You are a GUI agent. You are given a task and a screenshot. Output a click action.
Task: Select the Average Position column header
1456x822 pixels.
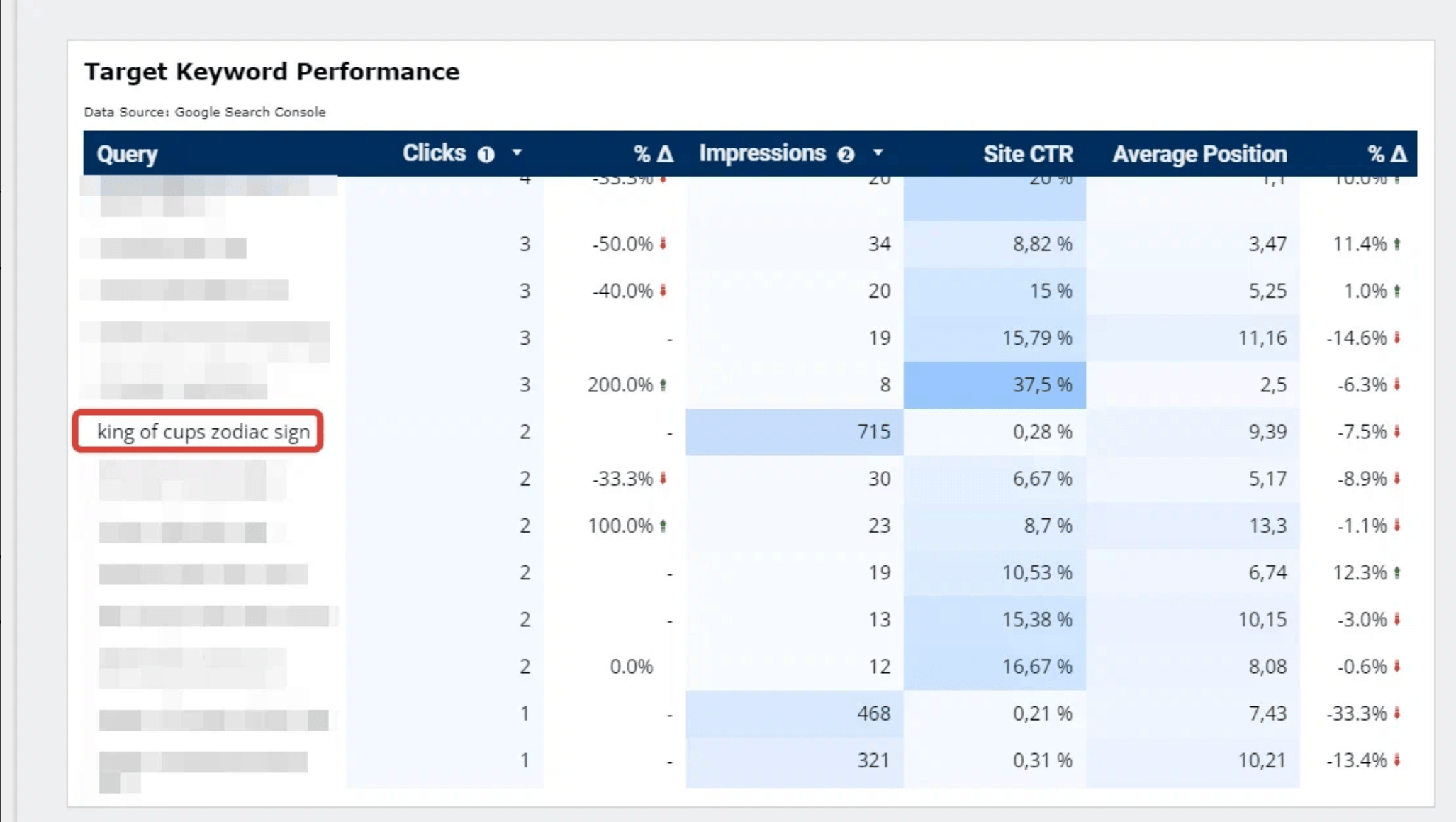pos(1199,154)
